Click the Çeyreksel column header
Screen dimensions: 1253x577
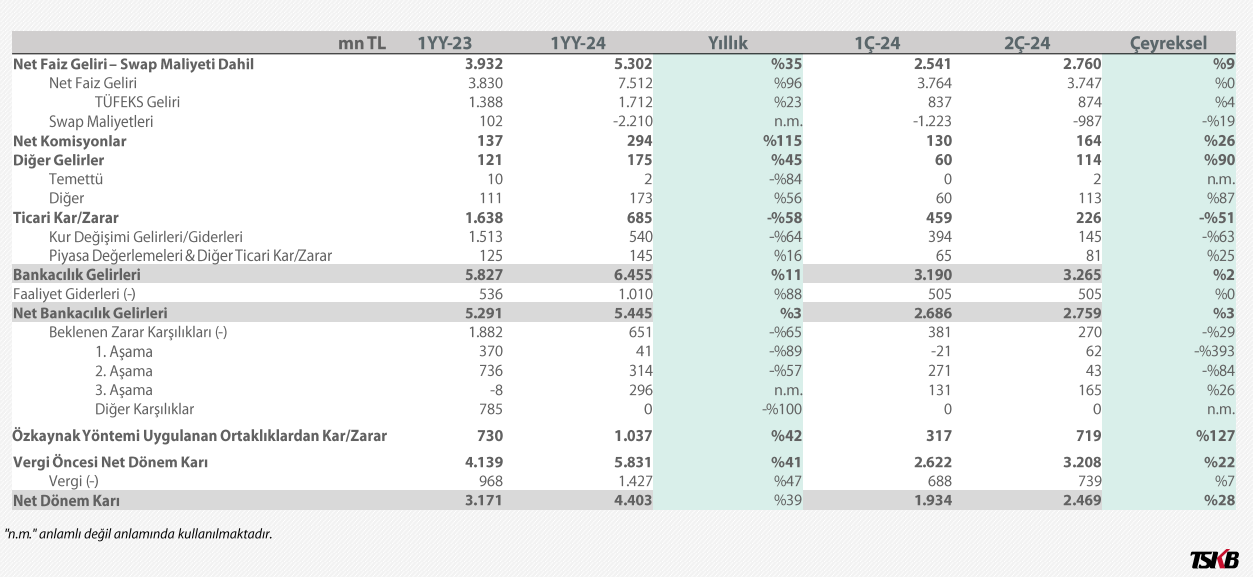point(1168,43)
